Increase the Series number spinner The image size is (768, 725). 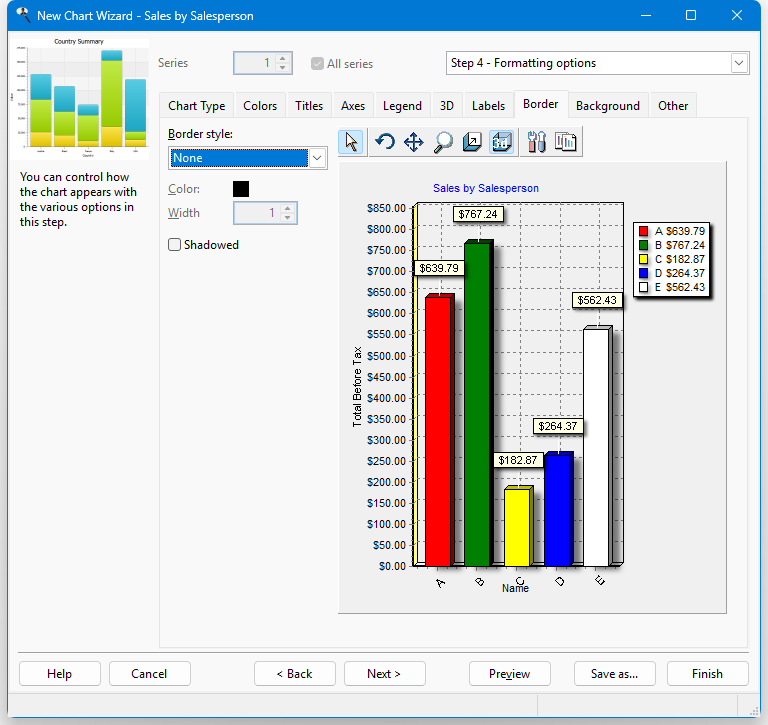[283, 58]
